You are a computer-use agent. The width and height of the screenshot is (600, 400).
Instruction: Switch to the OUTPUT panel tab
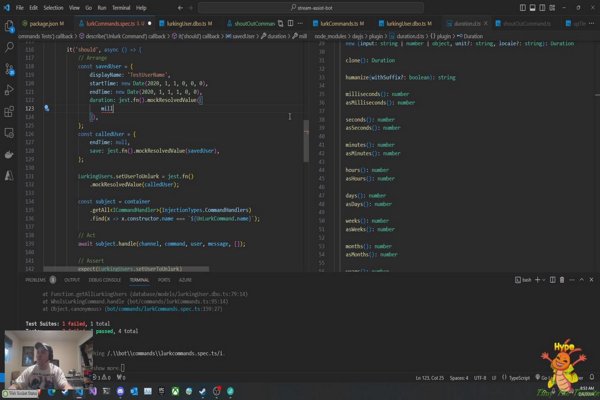point(72,280)
